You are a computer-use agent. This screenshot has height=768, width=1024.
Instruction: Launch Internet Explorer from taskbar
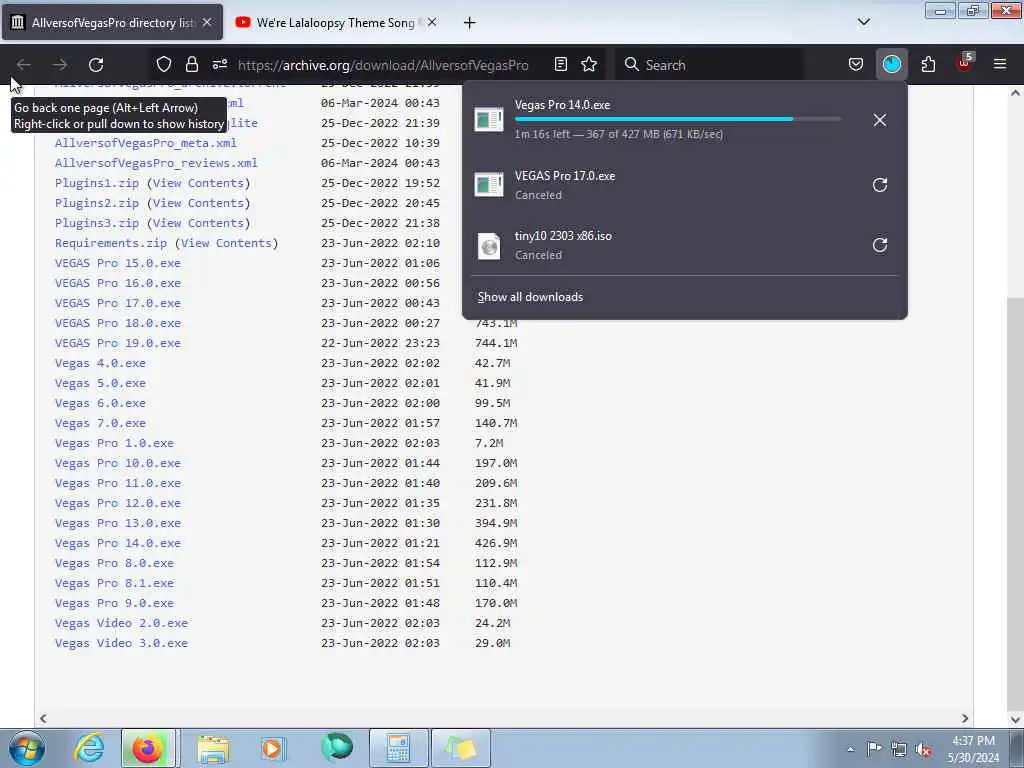pos(89,748)
